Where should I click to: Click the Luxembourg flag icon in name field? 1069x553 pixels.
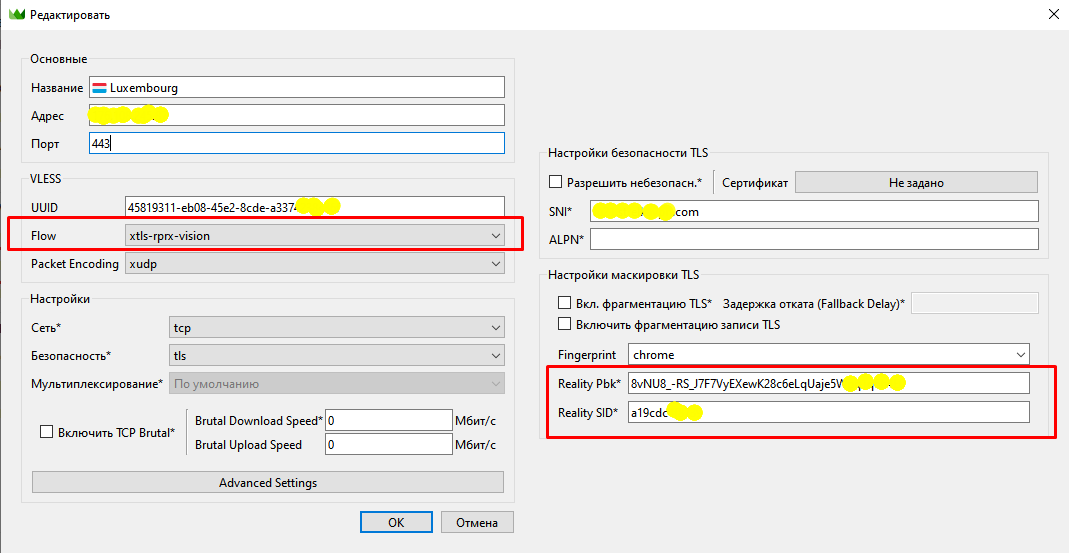coord(100,87)
